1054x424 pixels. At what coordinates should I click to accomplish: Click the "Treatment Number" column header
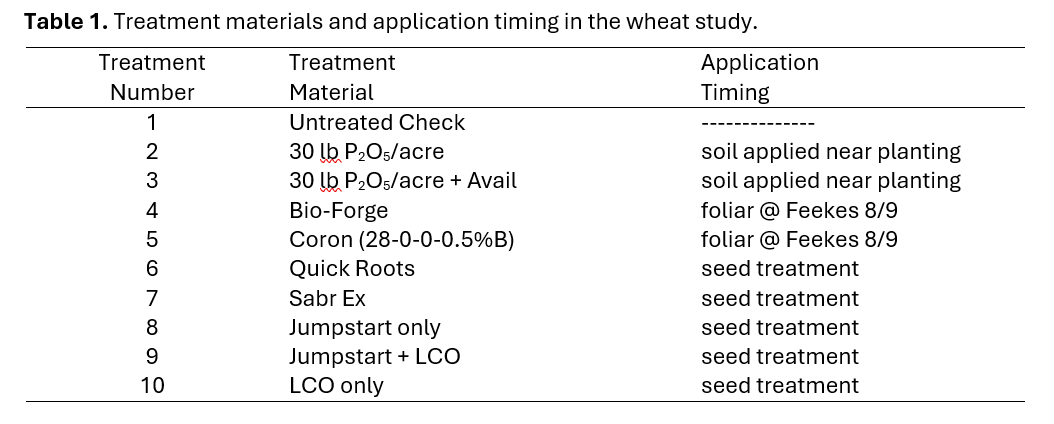152,77
